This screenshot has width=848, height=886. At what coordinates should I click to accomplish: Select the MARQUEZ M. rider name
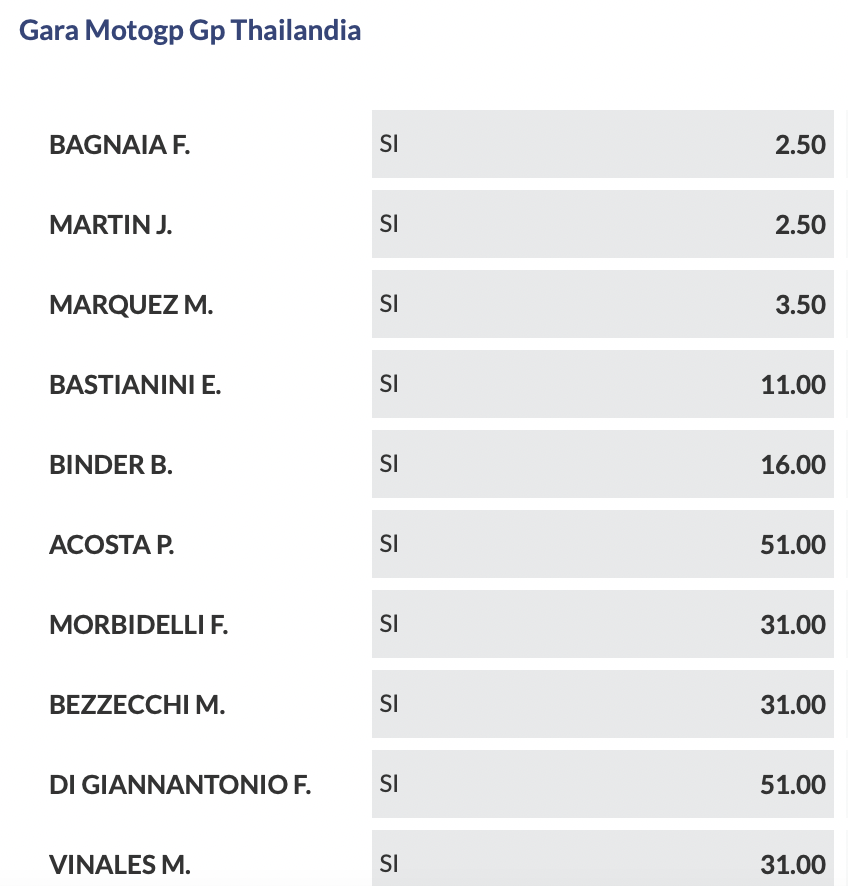click(131, 305)
